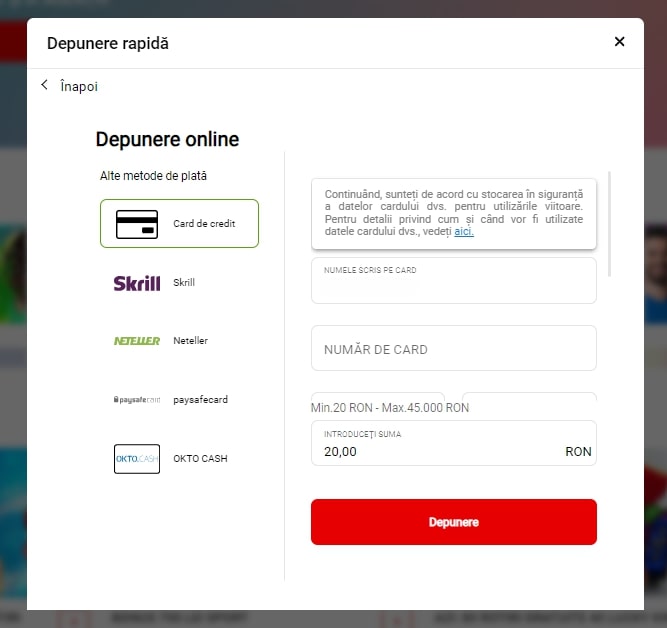Click the form's vertical scrollbar
667x628 pixels.
click(x=610, y=224)
